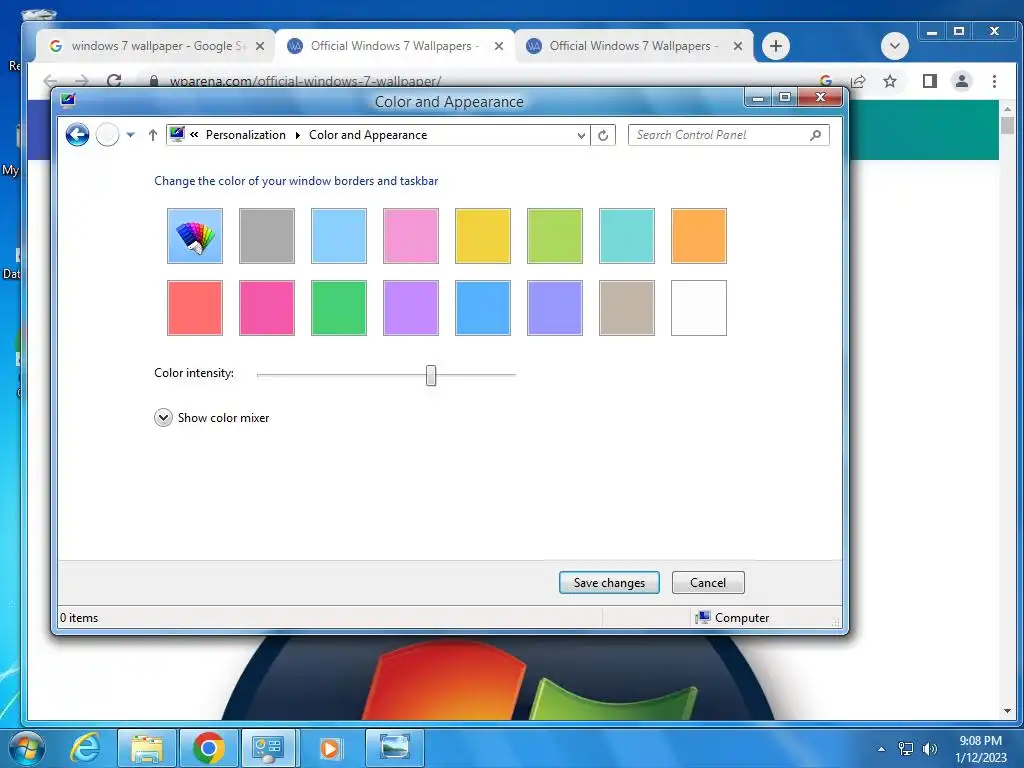1024x768 pixels.
Task: Open Chrome profile avatar
Action: pos(962,81)
